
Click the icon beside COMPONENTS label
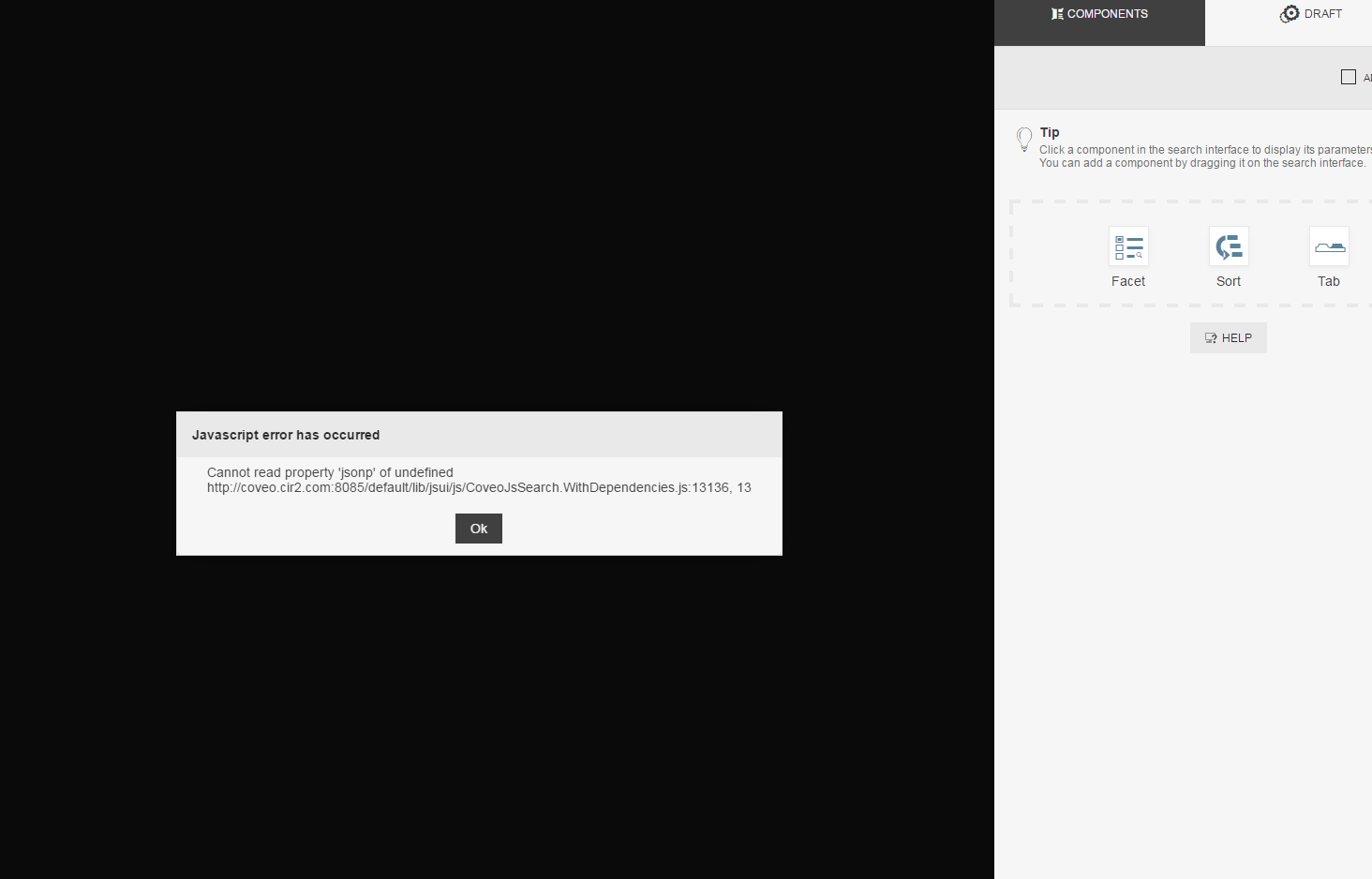pos(1057,14)
